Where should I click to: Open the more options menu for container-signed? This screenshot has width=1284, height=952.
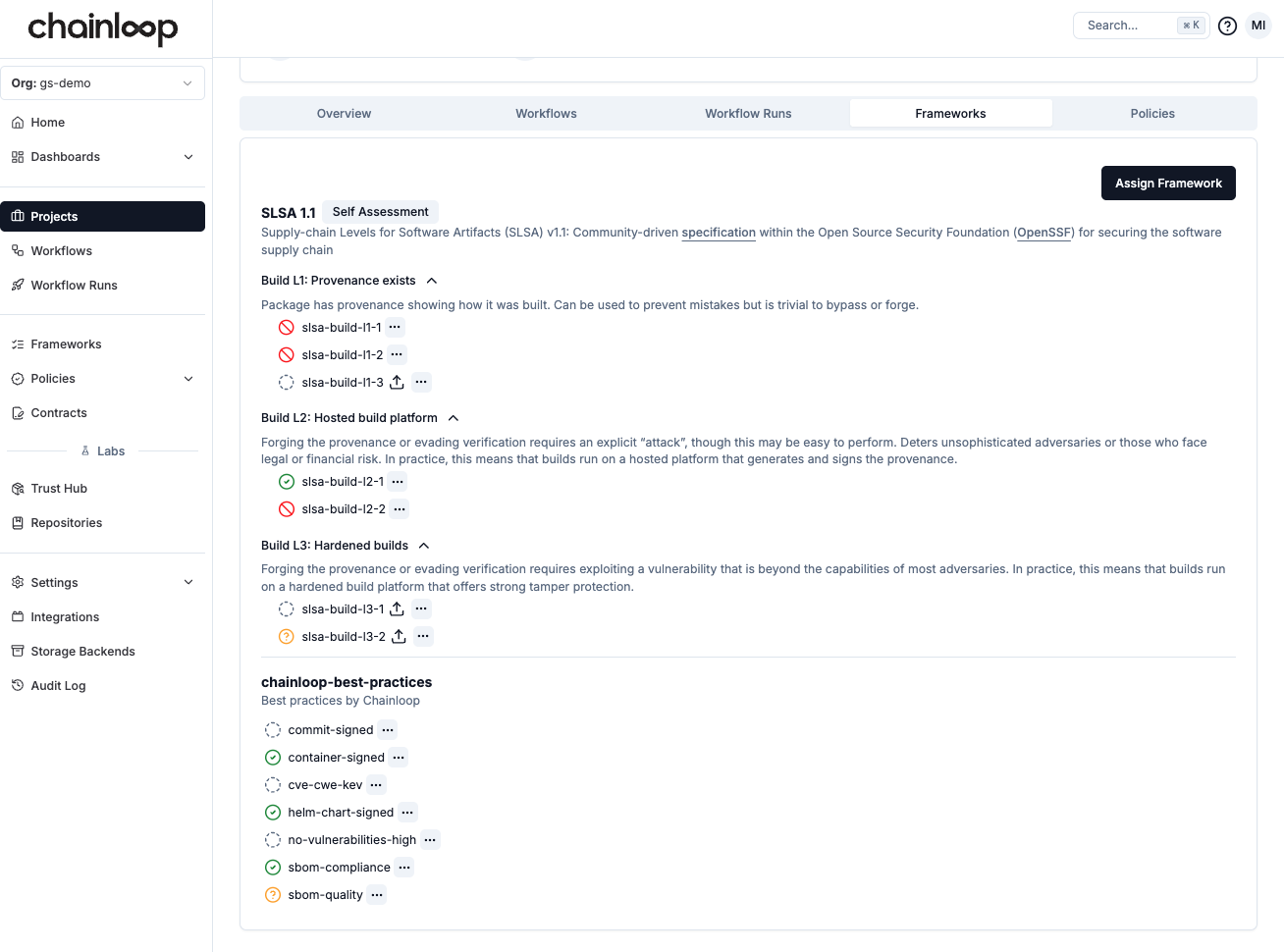pos(399,757)
